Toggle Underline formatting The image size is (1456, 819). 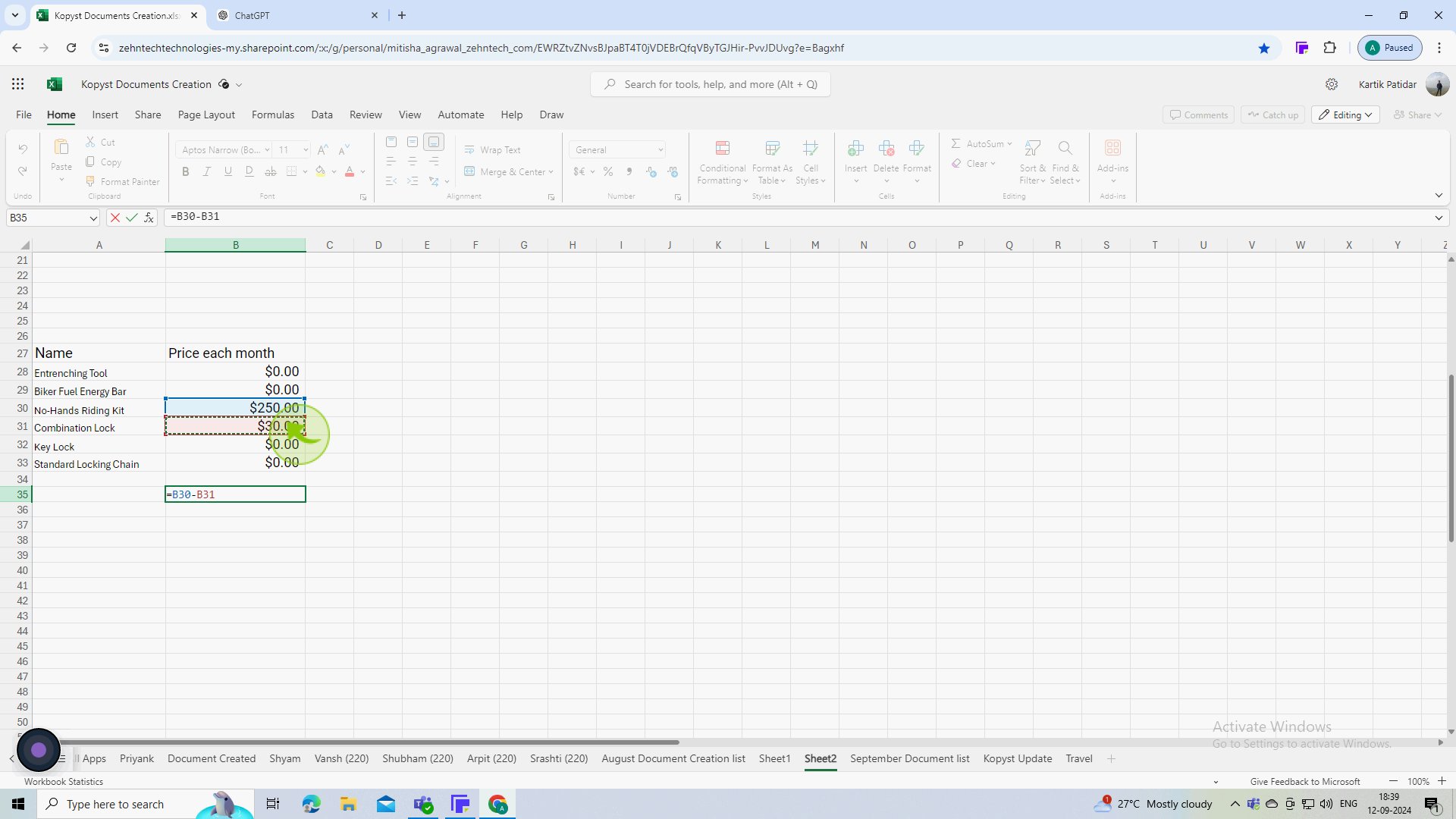click(228, 172)
